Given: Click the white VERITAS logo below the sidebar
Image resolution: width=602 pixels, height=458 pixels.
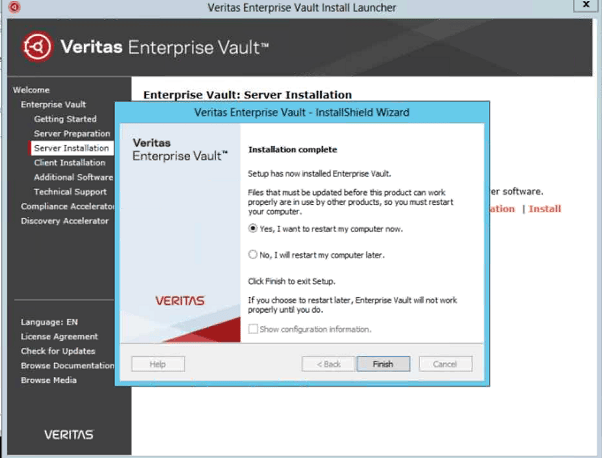Looking at the screenshot, I should point(69,435).
